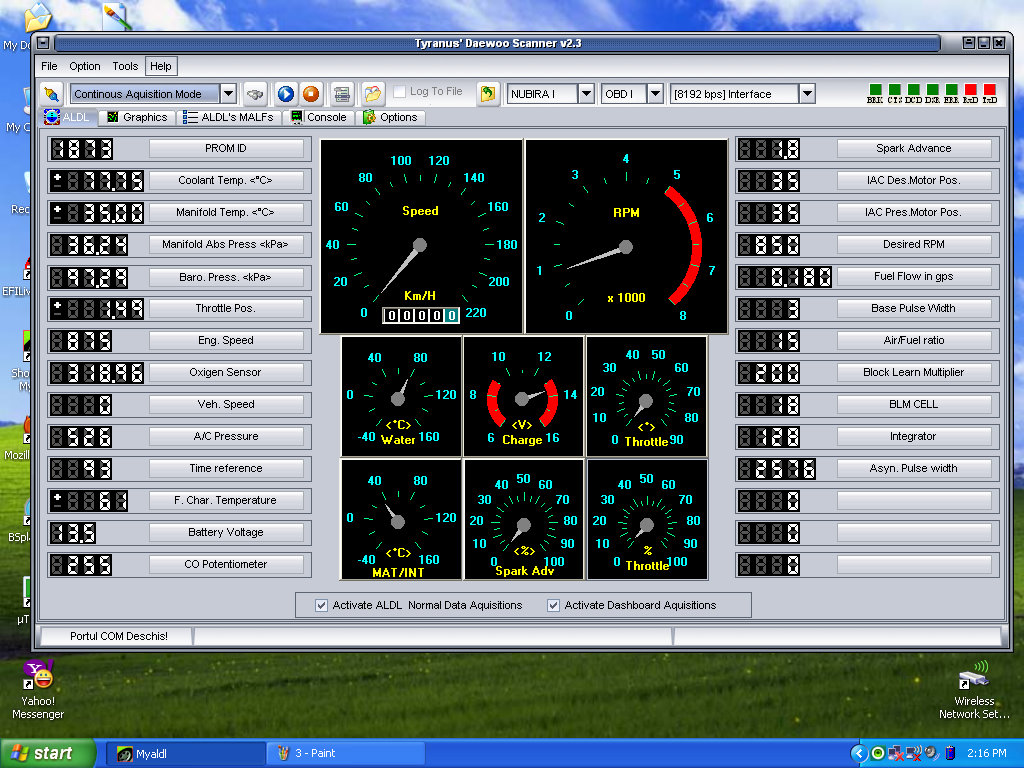Screen dimensions: 1024x768
Task: Expand the 8192 bps Interface dropdown
Action: [x=807, y=94]
